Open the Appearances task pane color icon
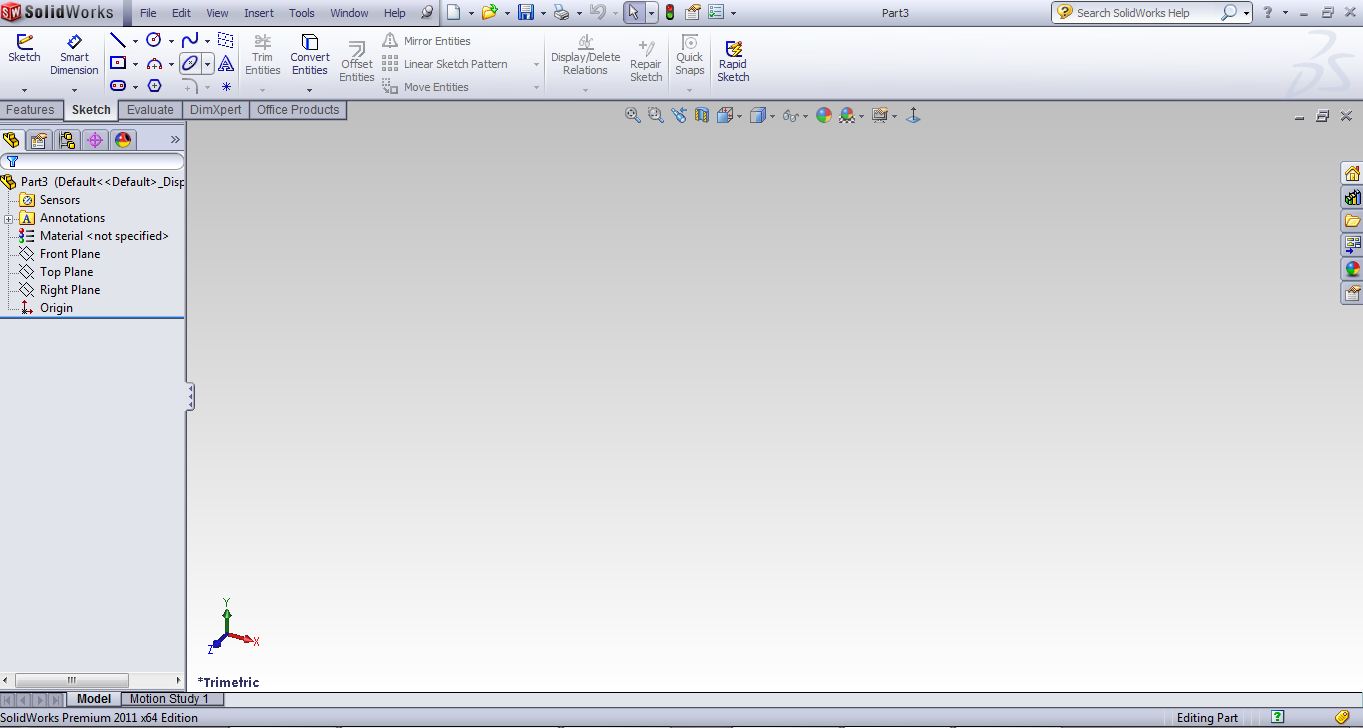1363x728 pixels. click(x=1352, y=269)
